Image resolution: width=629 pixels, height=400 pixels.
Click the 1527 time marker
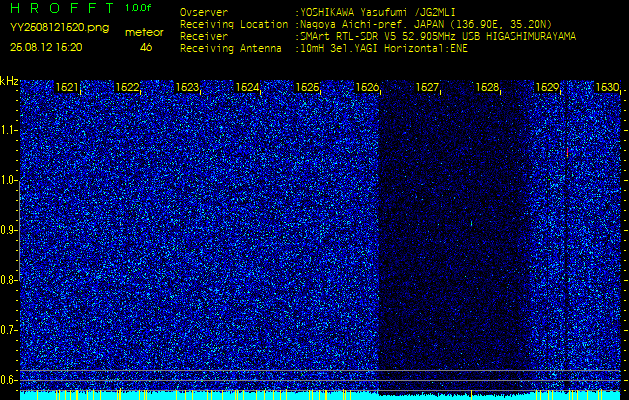coord(427,87)
